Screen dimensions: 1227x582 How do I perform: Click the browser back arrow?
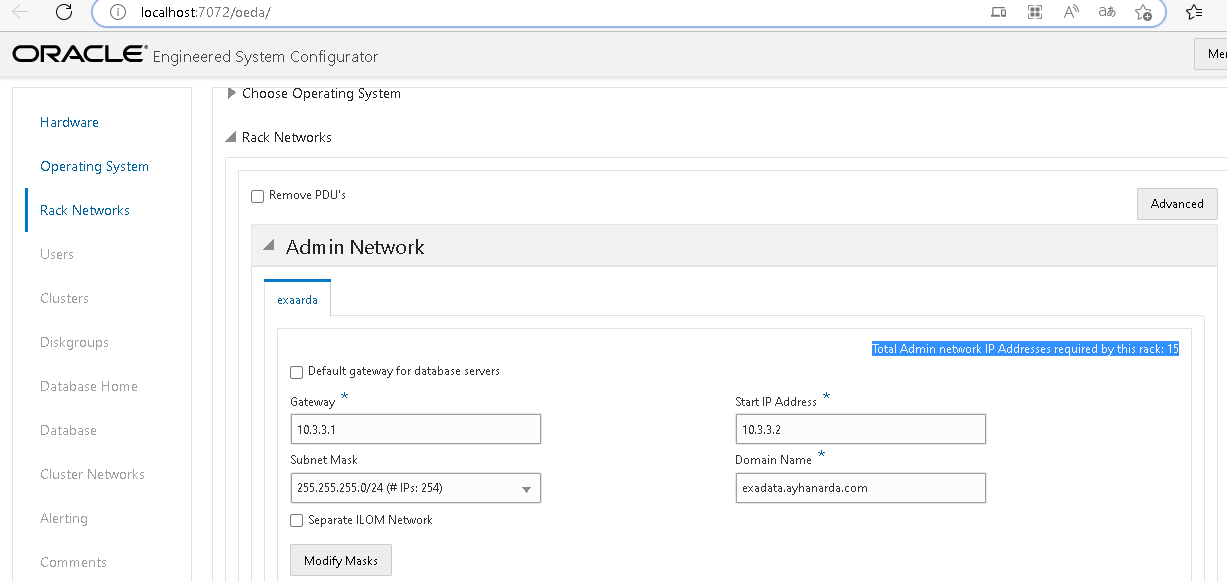20,12
